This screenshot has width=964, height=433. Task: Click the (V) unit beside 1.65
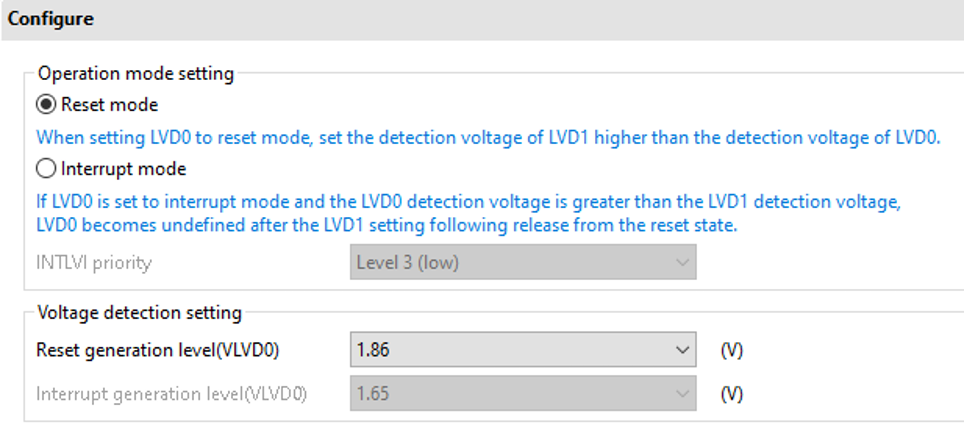pyautogui.click(x=732, y=394)
